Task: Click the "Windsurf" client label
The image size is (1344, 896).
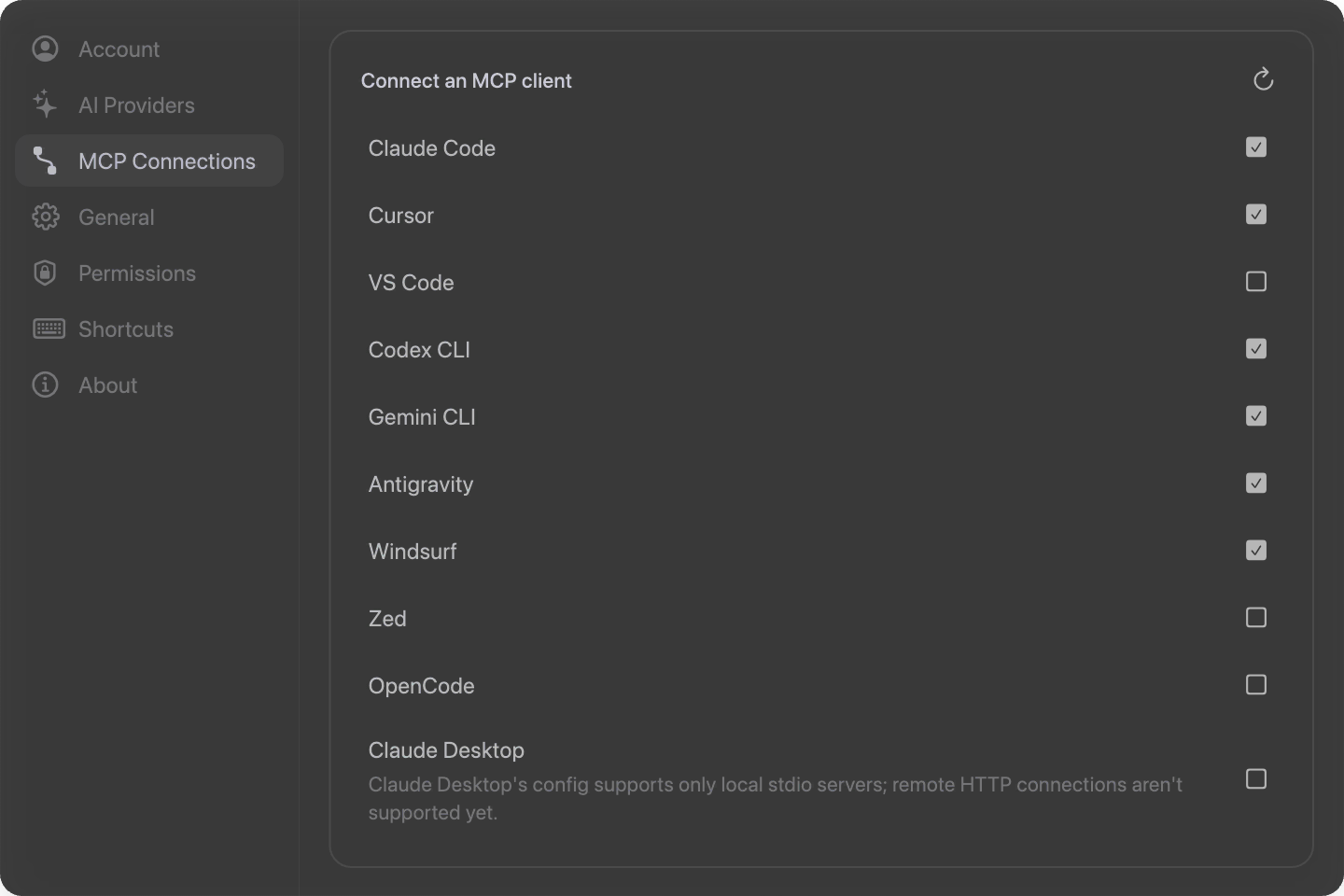Action: pos(413,552)
